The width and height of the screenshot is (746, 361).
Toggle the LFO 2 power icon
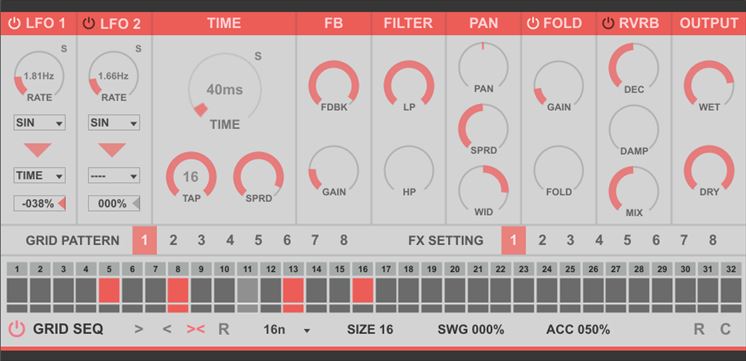pos(89,23)
